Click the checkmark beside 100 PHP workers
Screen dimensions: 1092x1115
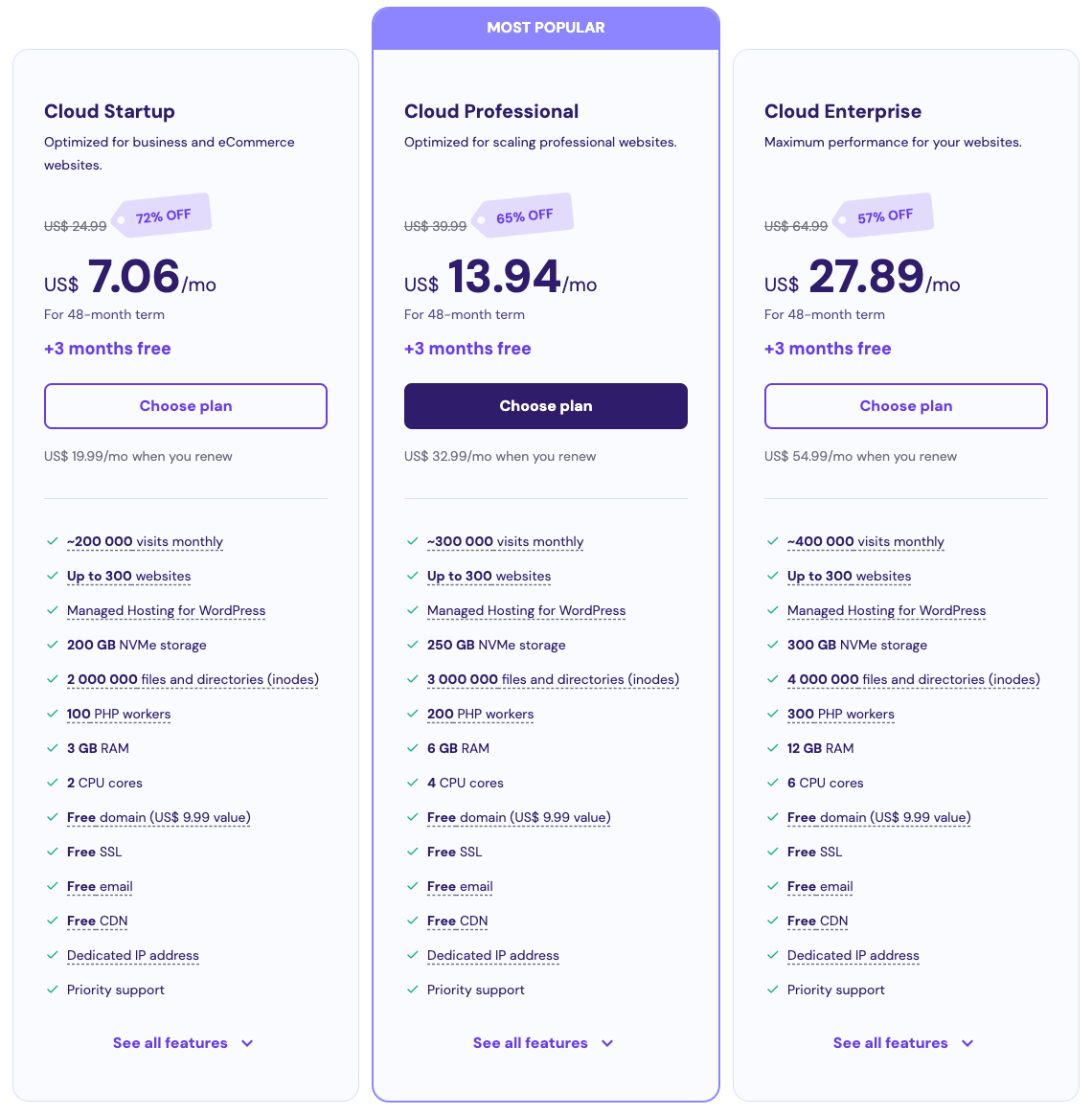coord(52,714)
